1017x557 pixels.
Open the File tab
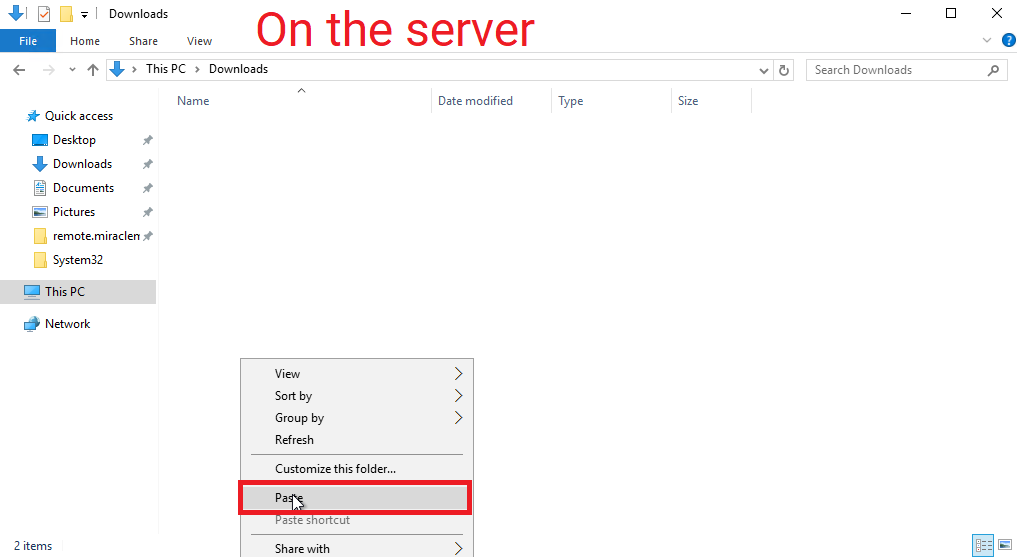pyautogui.click(x=28, y=41)
